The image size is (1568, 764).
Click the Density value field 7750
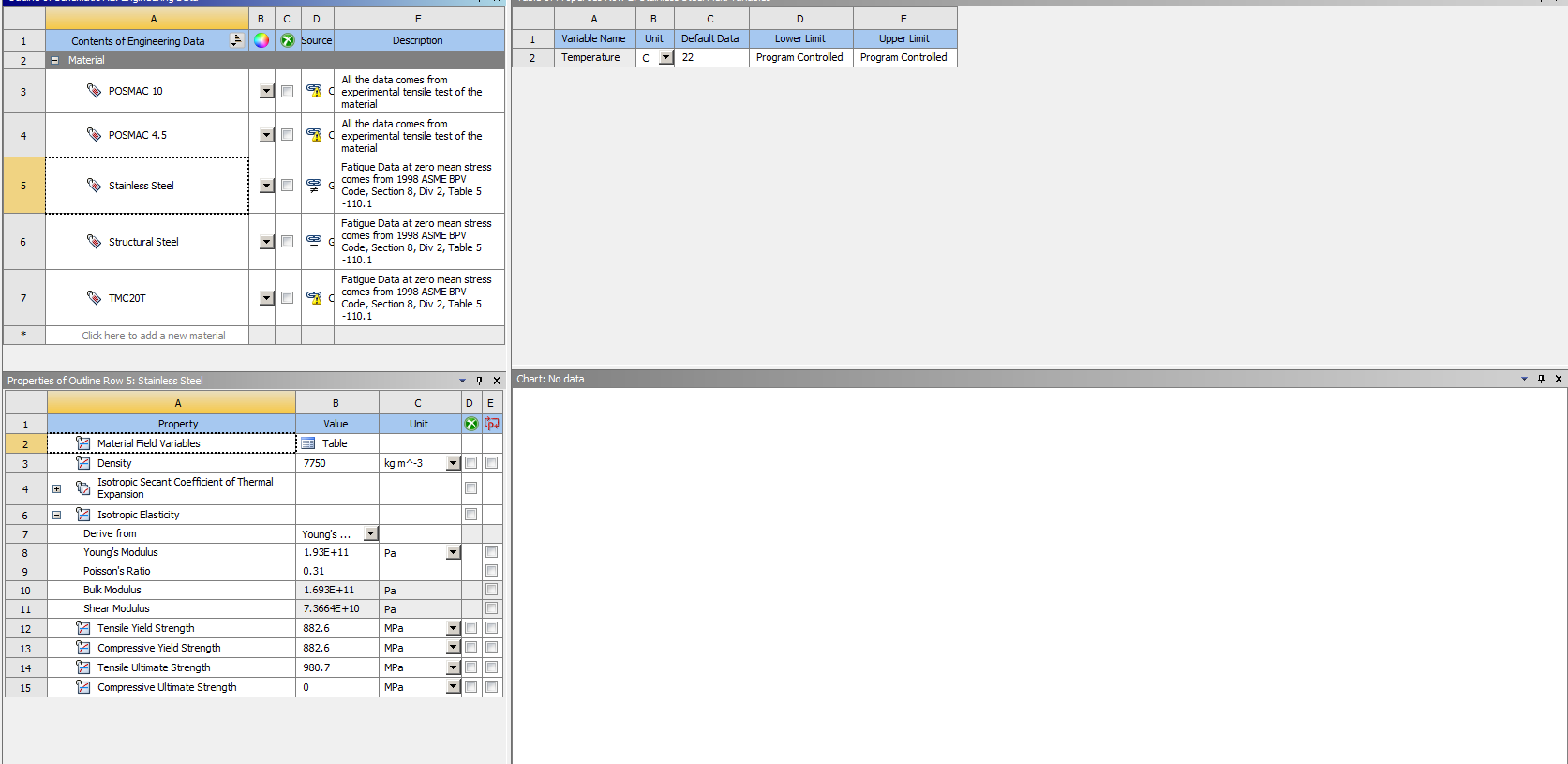pyautogui.click(x=337, y=463)
